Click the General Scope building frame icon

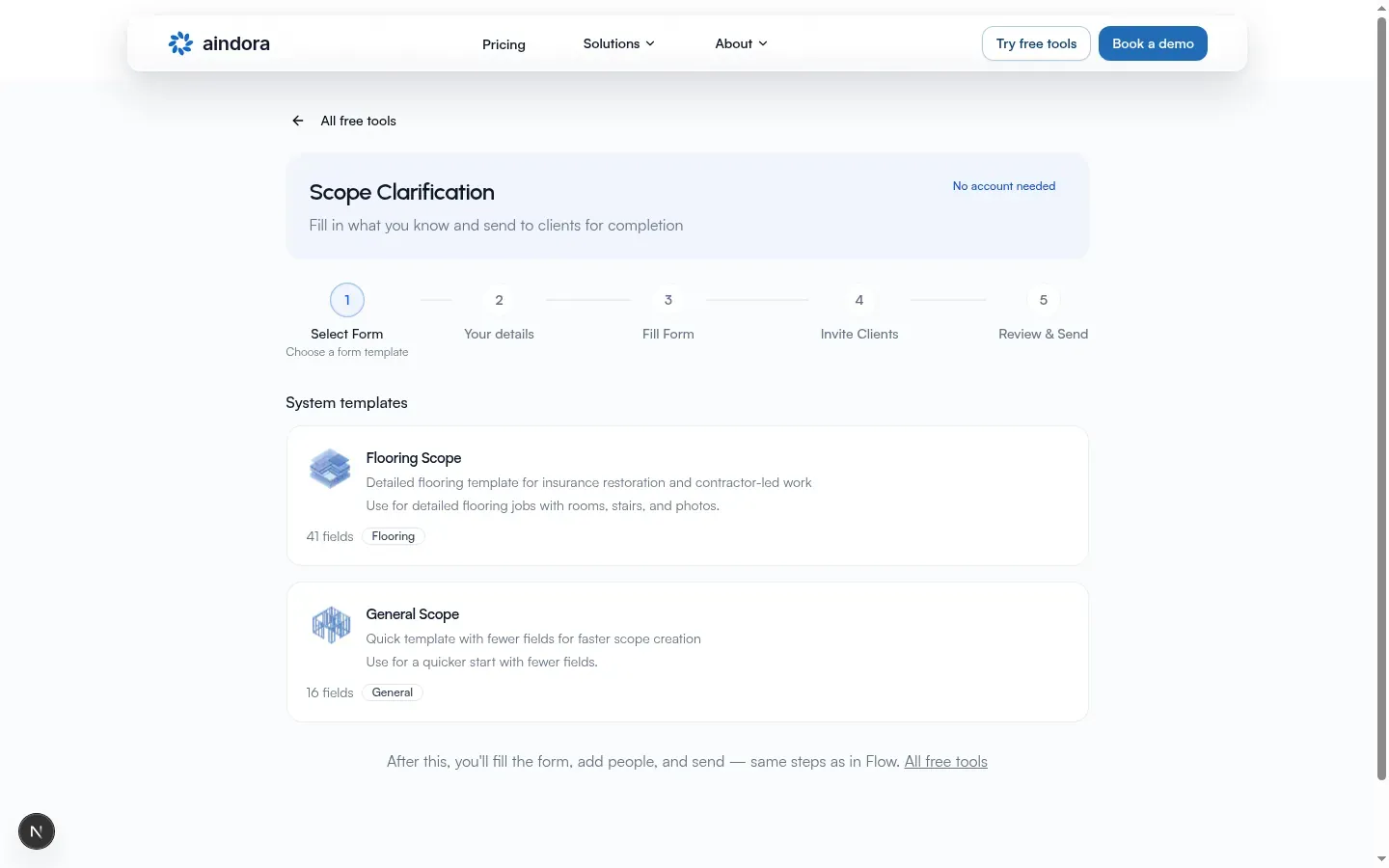[x=330, y=625]
